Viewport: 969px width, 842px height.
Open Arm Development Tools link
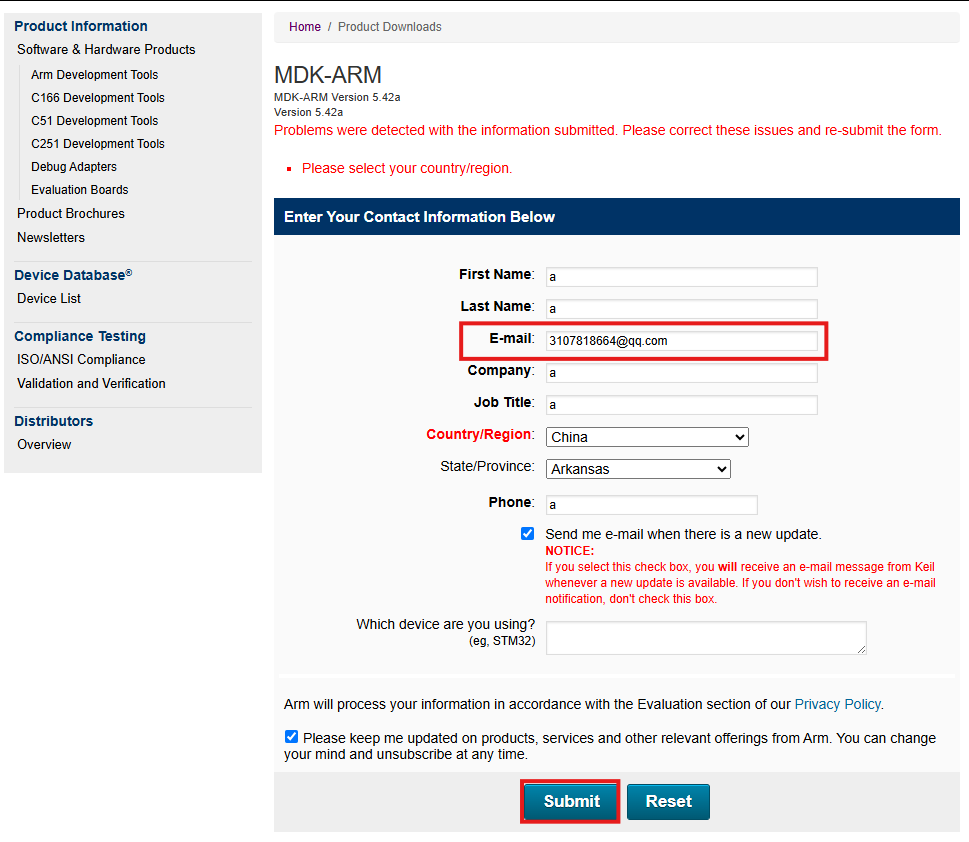click(95, 75)
